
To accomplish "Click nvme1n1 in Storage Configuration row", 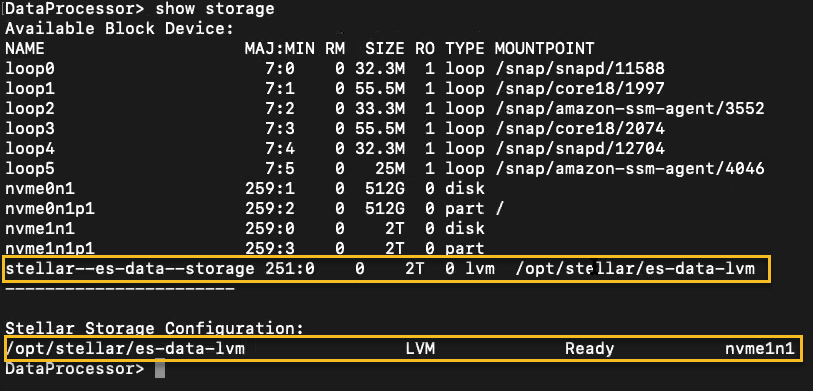I will coord(760,348).
